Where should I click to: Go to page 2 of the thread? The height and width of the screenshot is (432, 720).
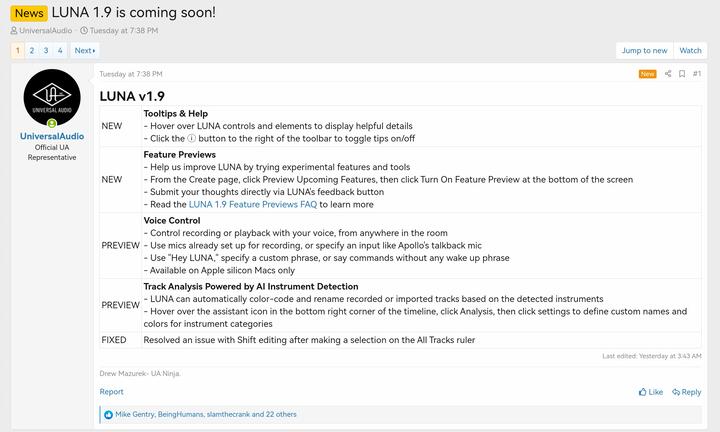tap(32, 50)
